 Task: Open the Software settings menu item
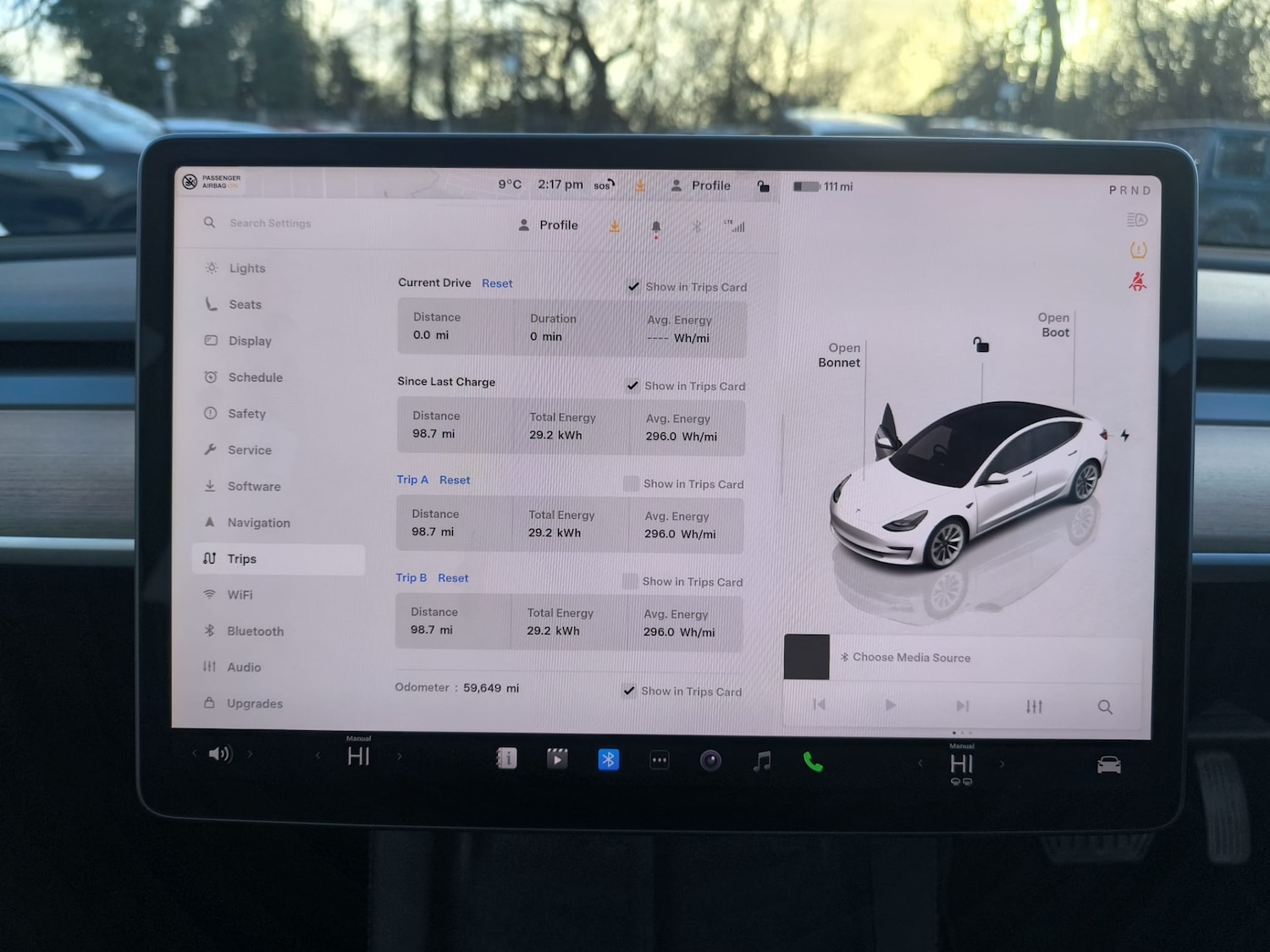(x=254, y=486)
